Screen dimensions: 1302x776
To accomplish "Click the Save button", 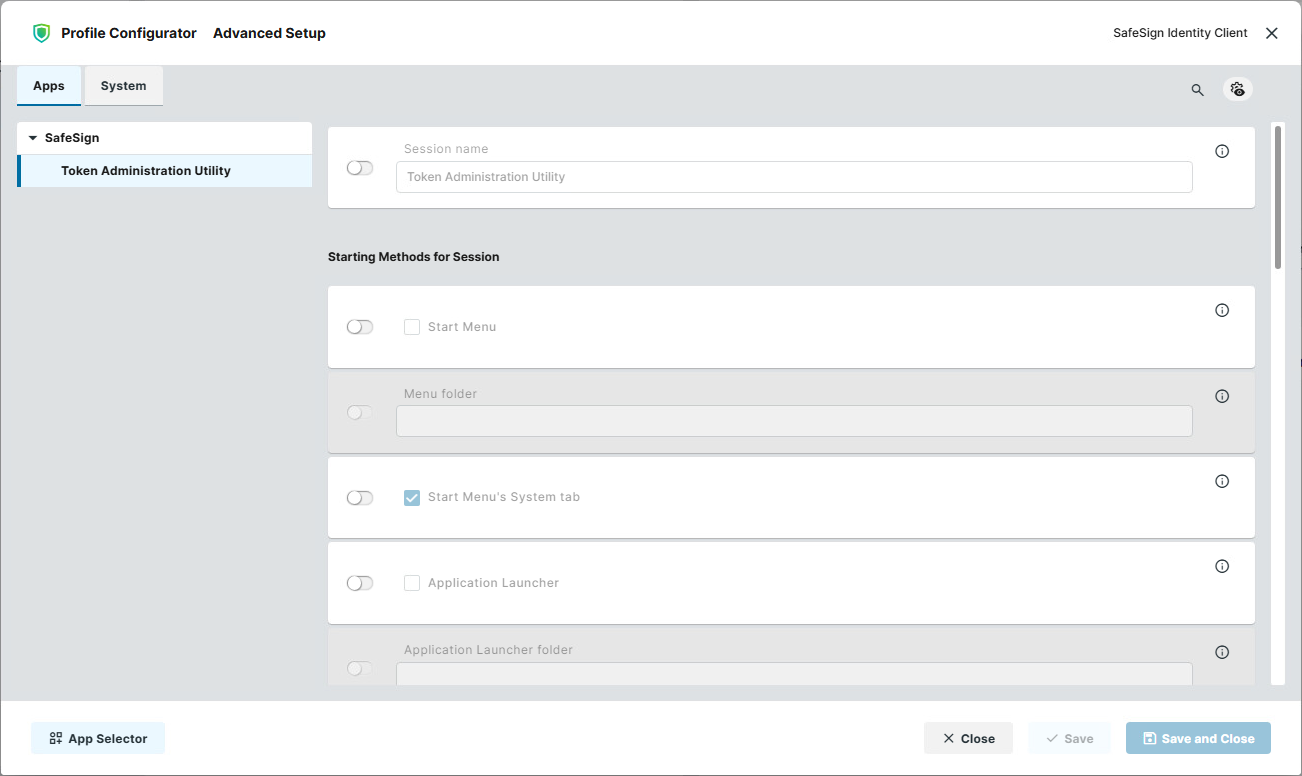I will [x=1069, y=738].
